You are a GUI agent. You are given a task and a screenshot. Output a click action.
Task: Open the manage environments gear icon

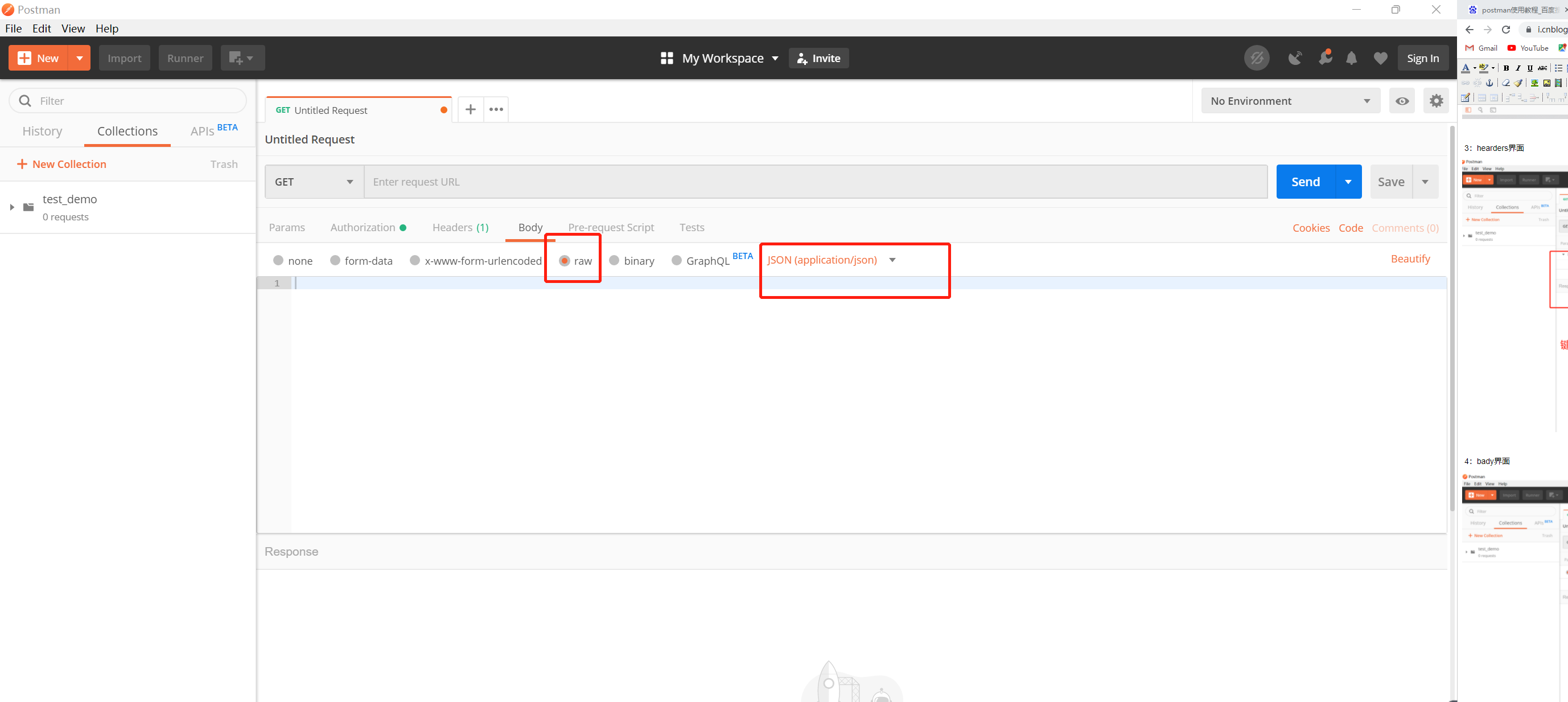click(1436, 100)
